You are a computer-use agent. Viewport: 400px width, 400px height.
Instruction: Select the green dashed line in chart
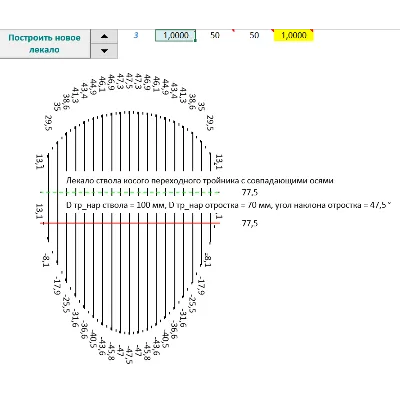[130, 192]
